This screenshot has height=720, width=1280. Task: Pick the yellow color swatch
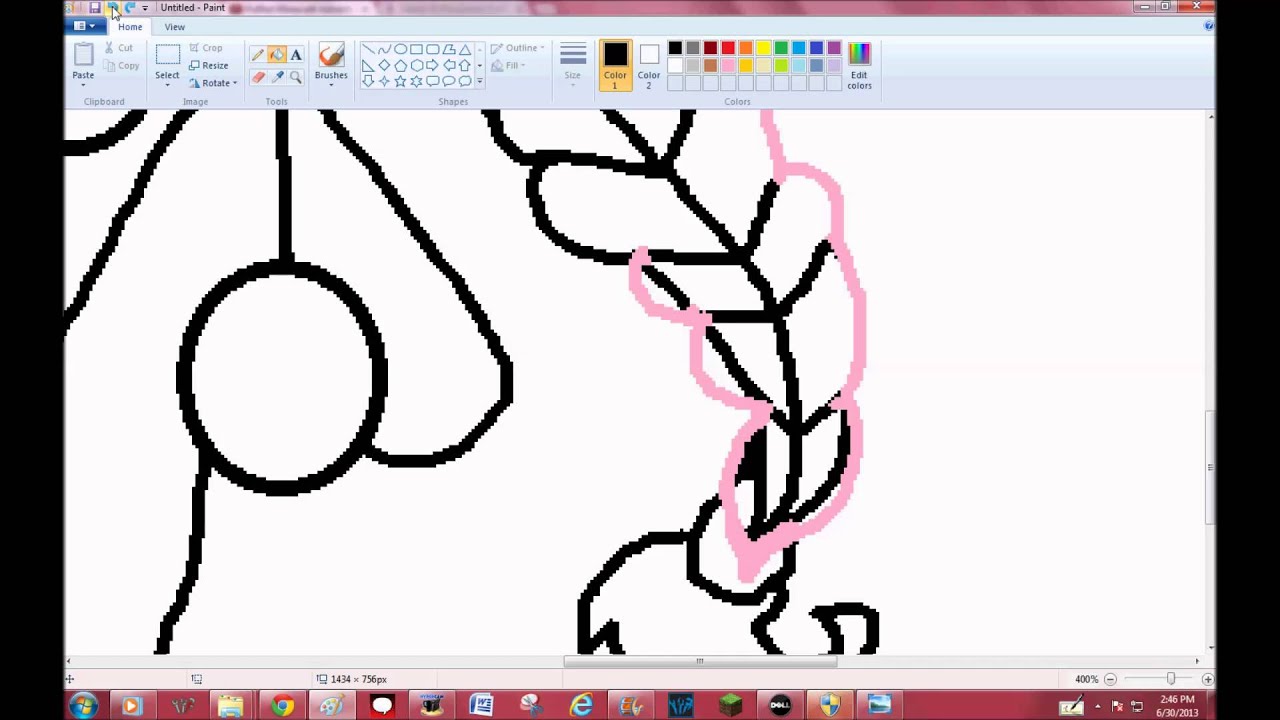(x=763, y=48)
